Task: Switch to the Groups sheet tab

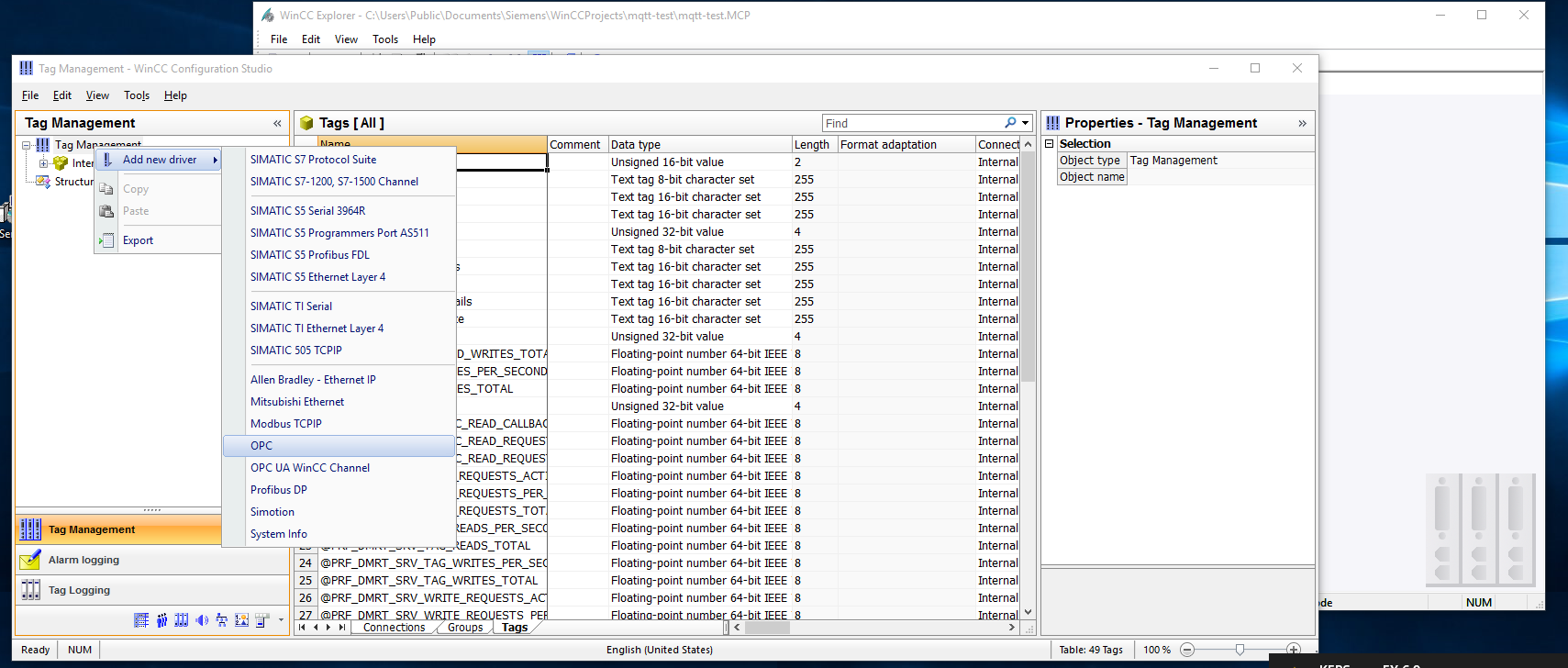Action: pos(465,628)
